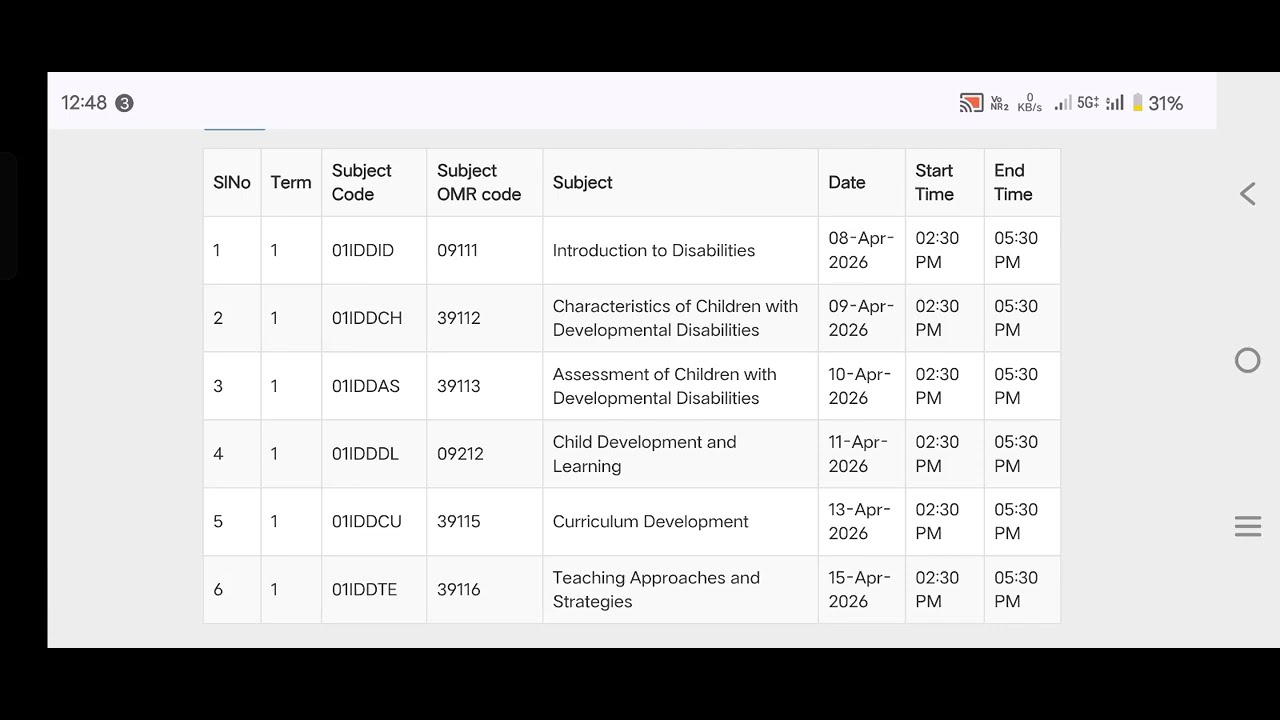Screen dimensions: 1280x720
Task: Select subject code 01IDDCH
Action: (367, 318)
